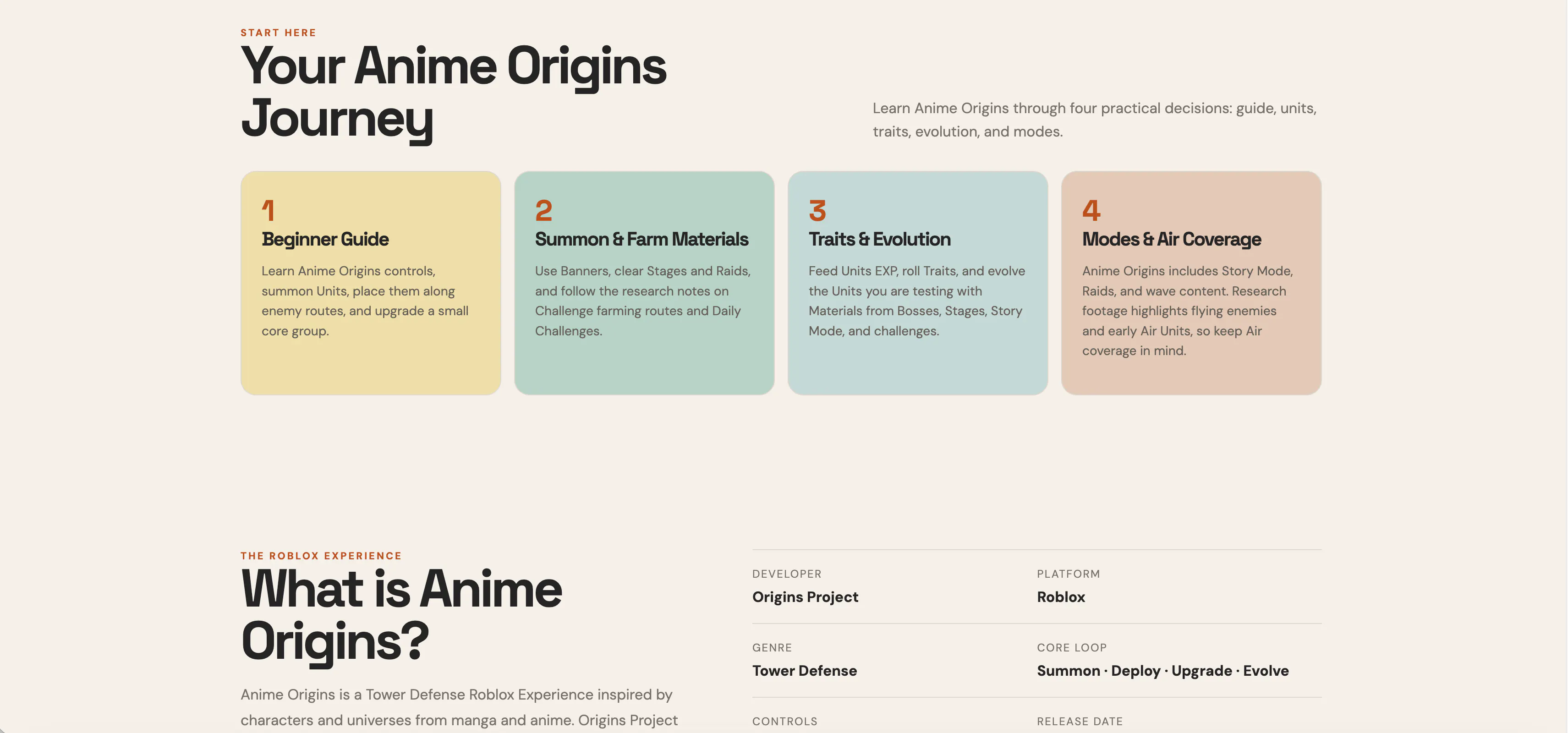Screen dimensions: 1568x733
Task: Open the Beginner Guide card
Action: 371,283
